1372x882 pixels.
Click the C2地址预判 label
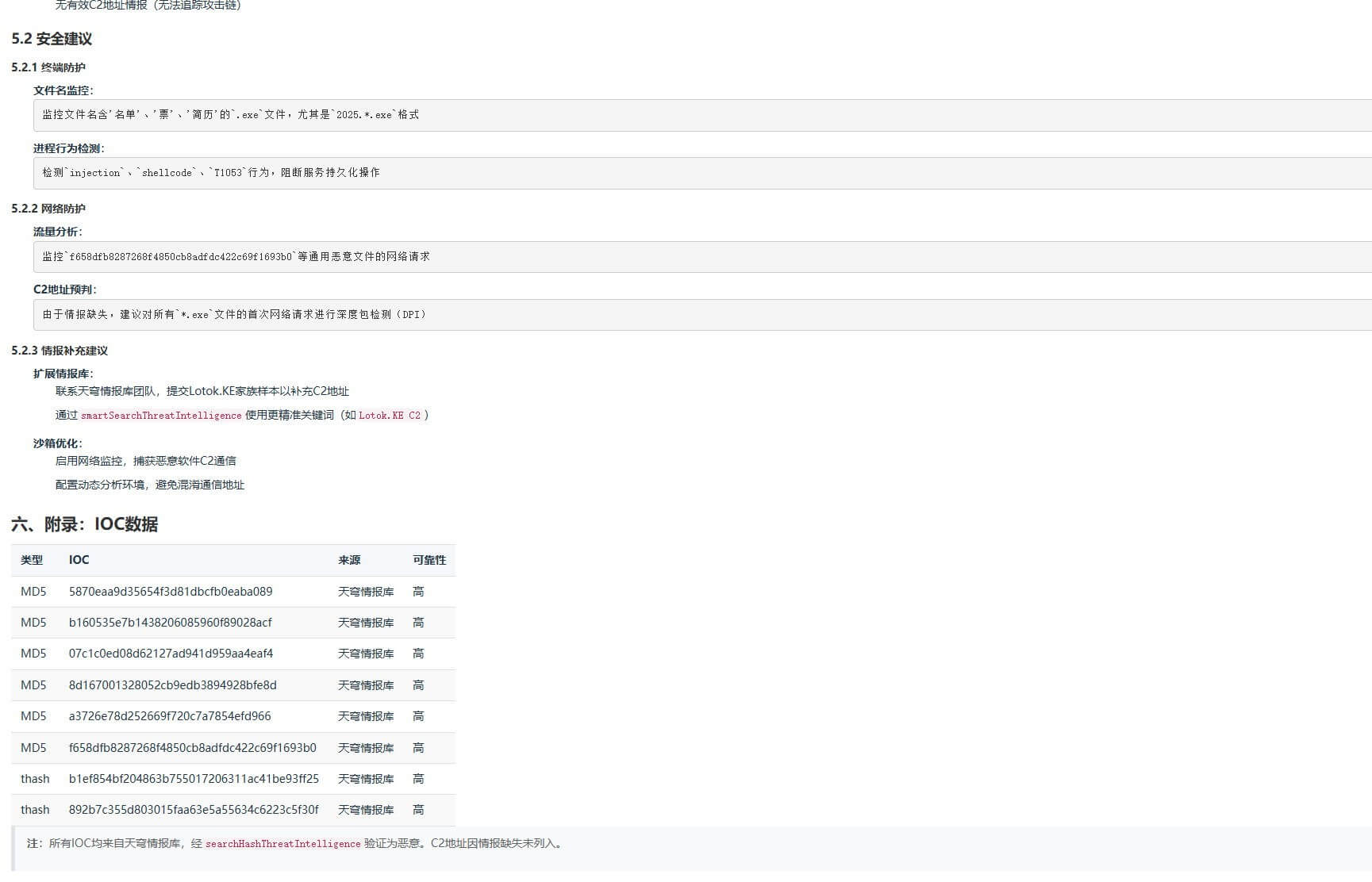64,290
